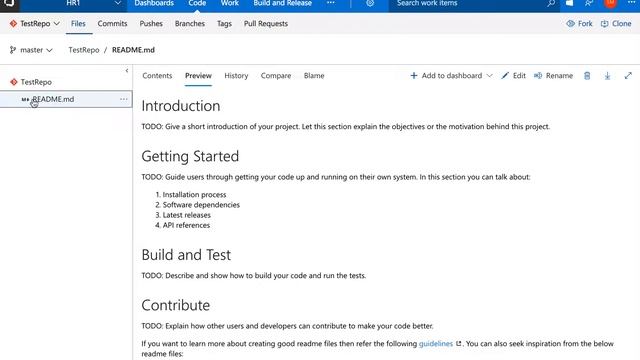Screen dimensions: 640x360
Task: Click the Contribute heading
Action: [176, 305]
